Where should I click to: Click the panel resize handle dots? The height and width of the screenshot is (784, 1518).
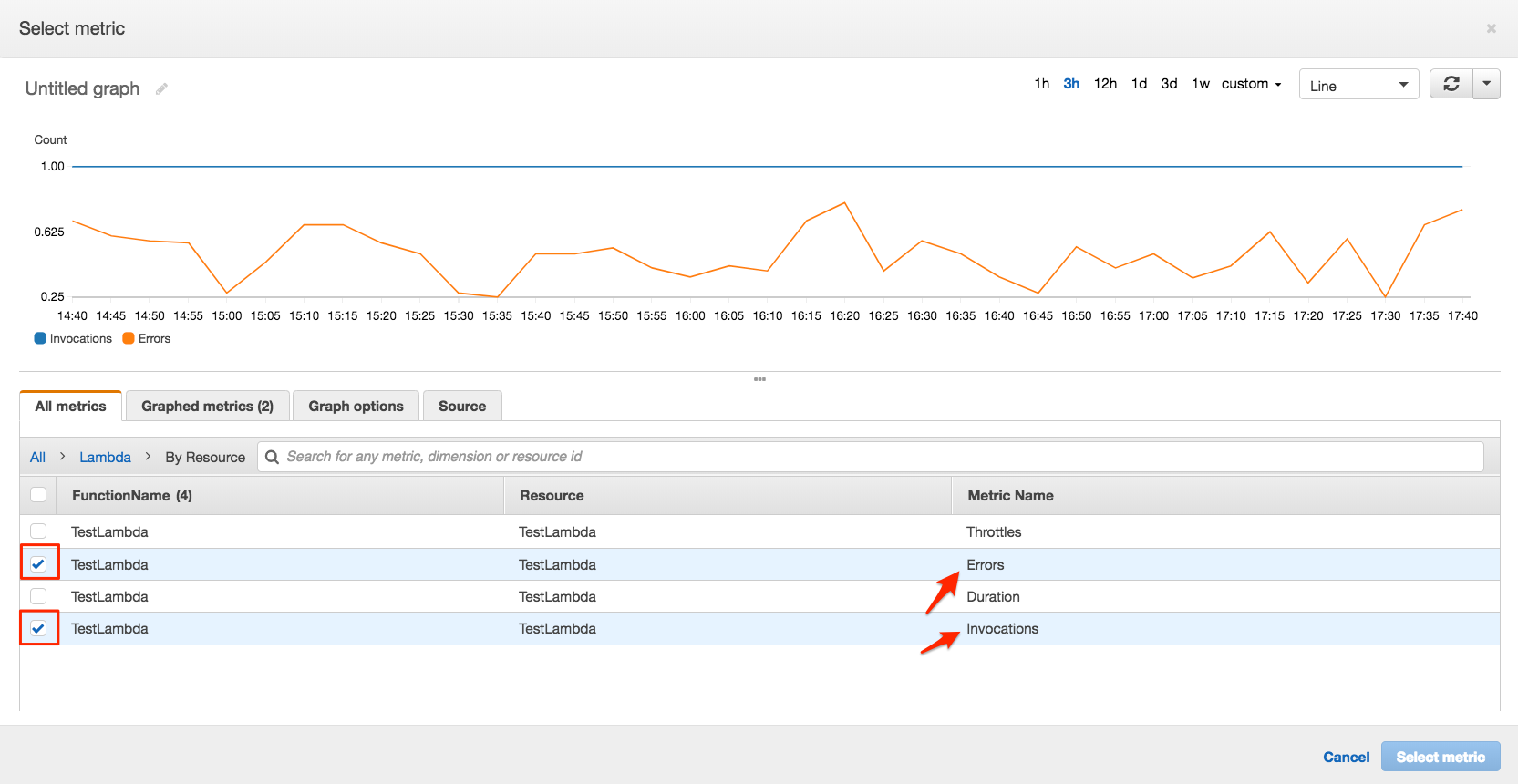(x=759, y=379)
